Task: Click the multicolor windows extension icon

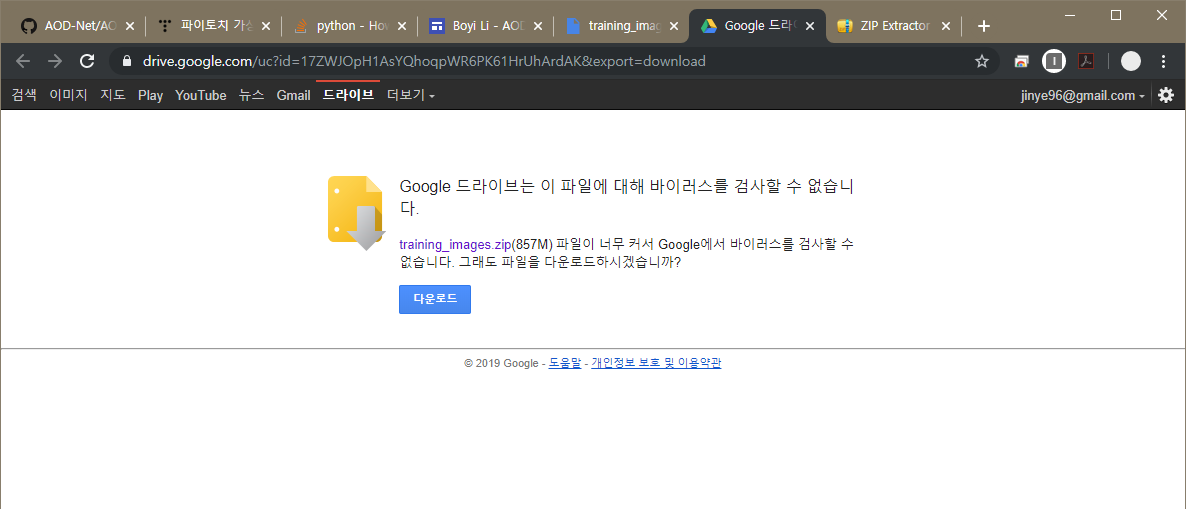Action: [x=1022, y=62]
